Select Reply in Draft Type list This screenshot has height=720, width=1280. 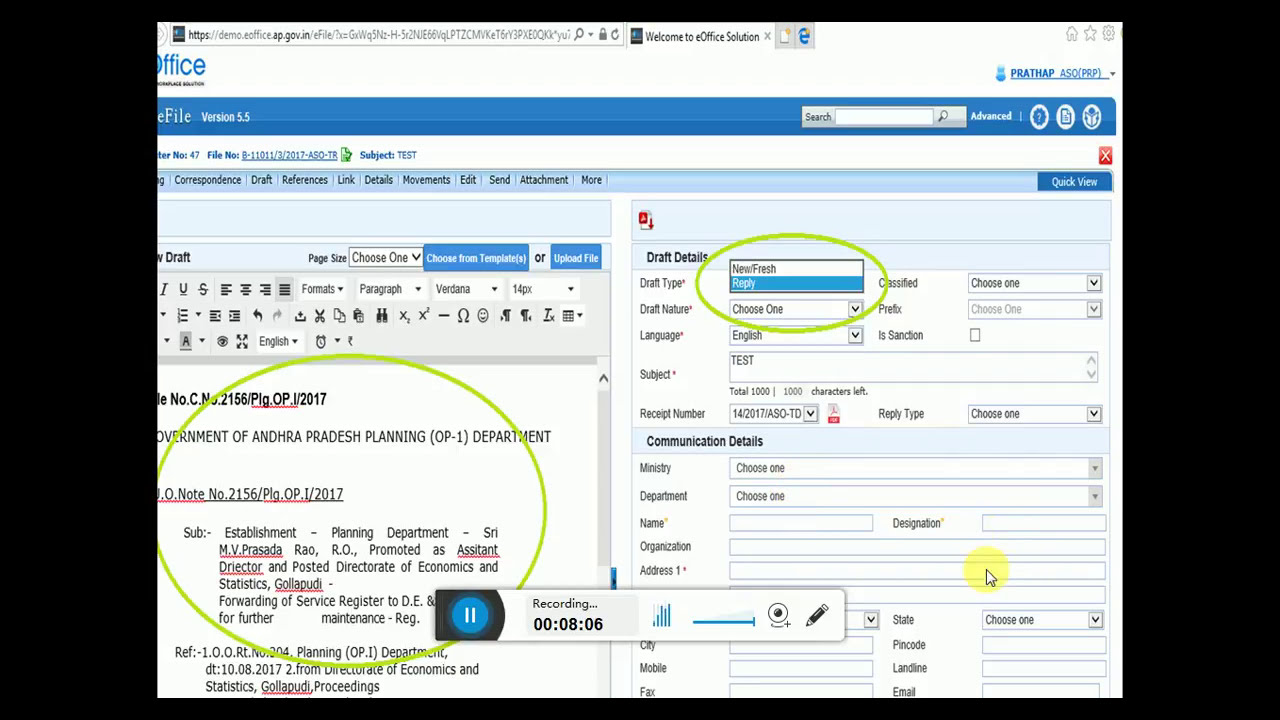click(796, 283)
